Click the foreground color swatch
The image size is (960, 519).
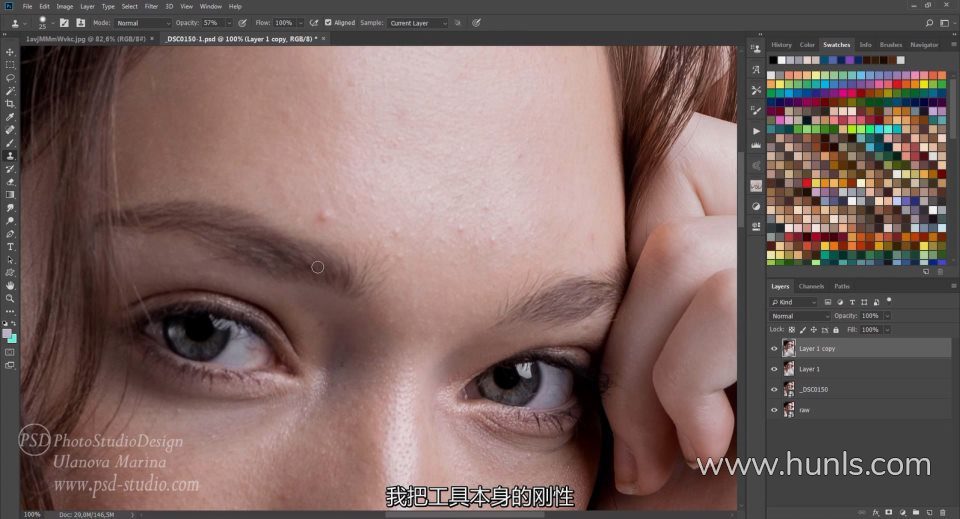click(7, 334)
